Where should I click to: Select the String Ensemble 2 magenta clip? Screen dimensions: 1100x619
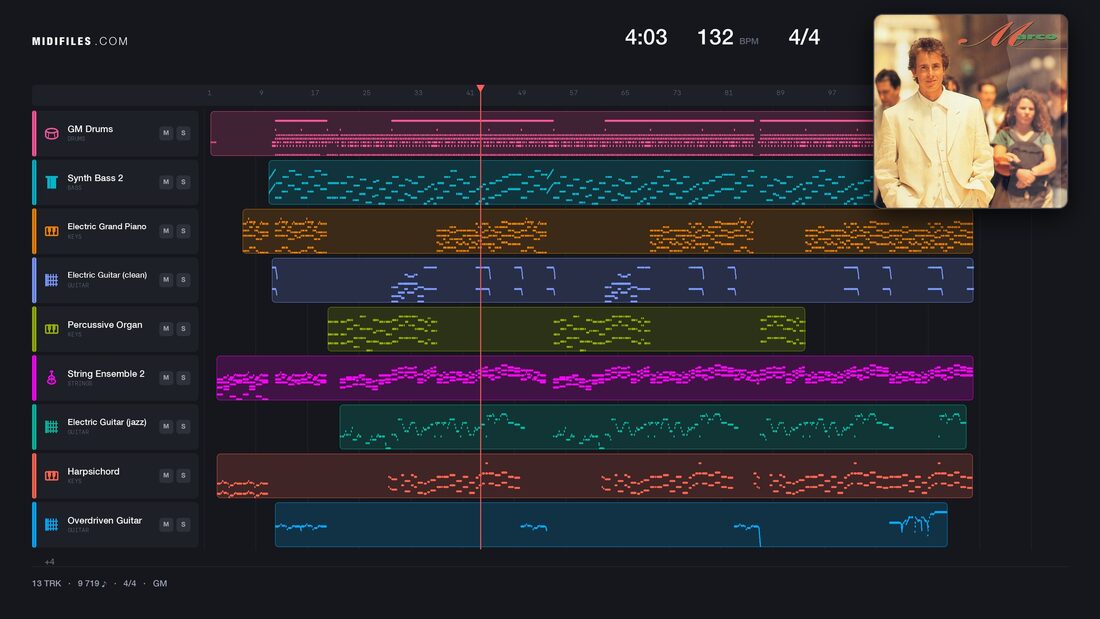[594, 378]
